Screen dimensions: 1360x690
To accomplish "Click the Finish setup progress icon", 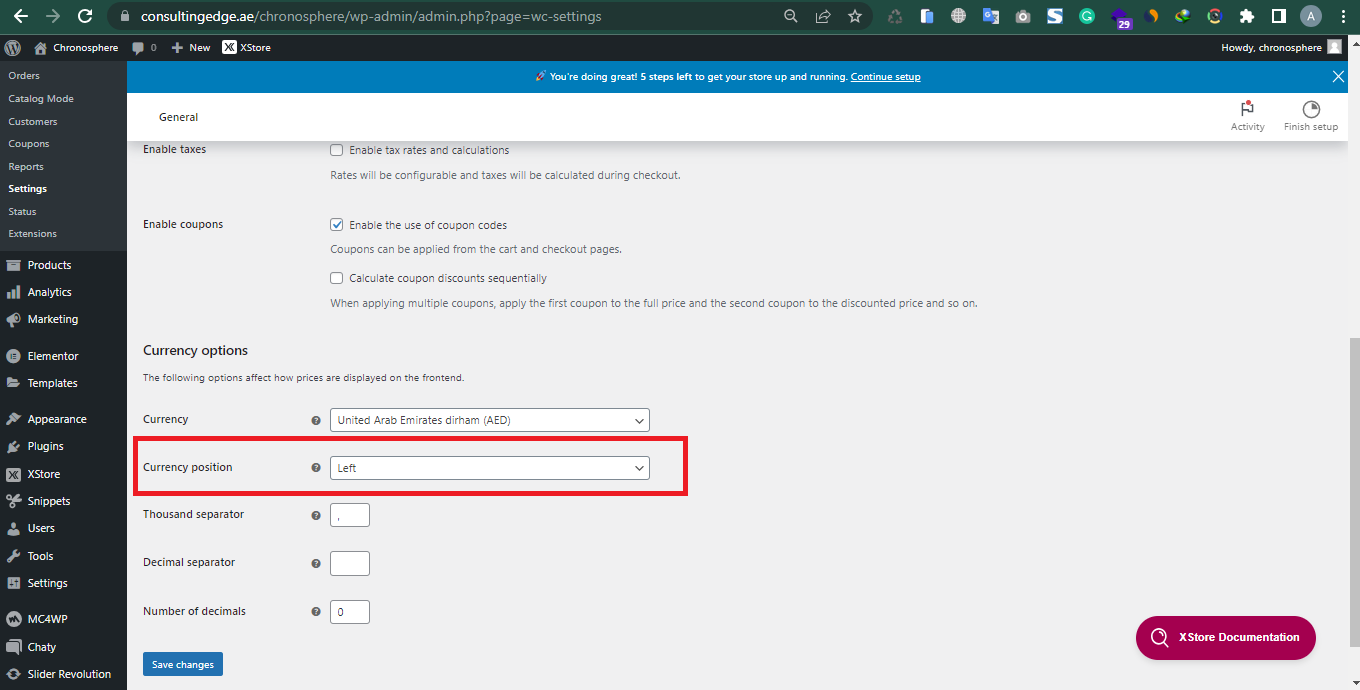I will [1311, 109].
